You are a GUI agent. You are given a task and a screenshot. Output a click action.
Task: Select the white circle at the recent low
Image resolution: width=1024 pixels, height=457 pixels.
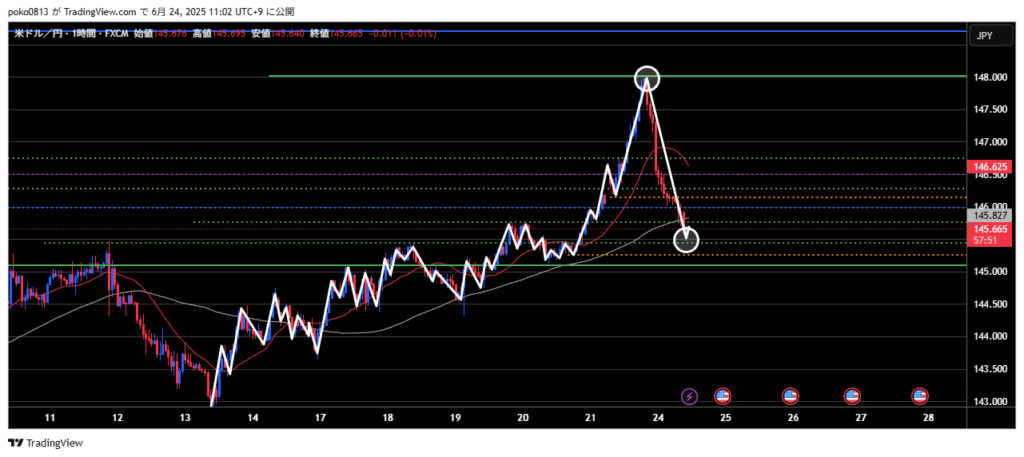[686, 239]
